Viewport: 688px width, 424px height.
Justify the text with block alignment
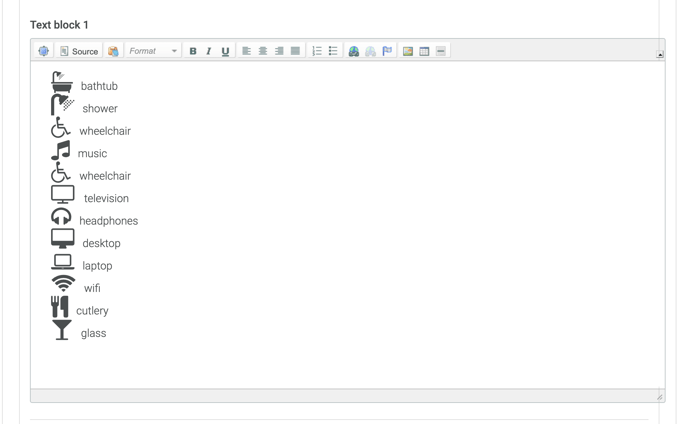tap(295, 51)
